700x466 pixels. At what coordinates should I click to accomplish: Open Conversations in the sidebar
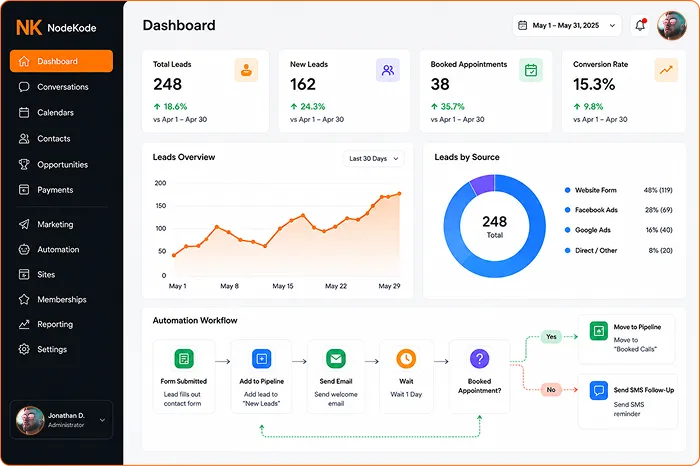[x=61, y=87]
